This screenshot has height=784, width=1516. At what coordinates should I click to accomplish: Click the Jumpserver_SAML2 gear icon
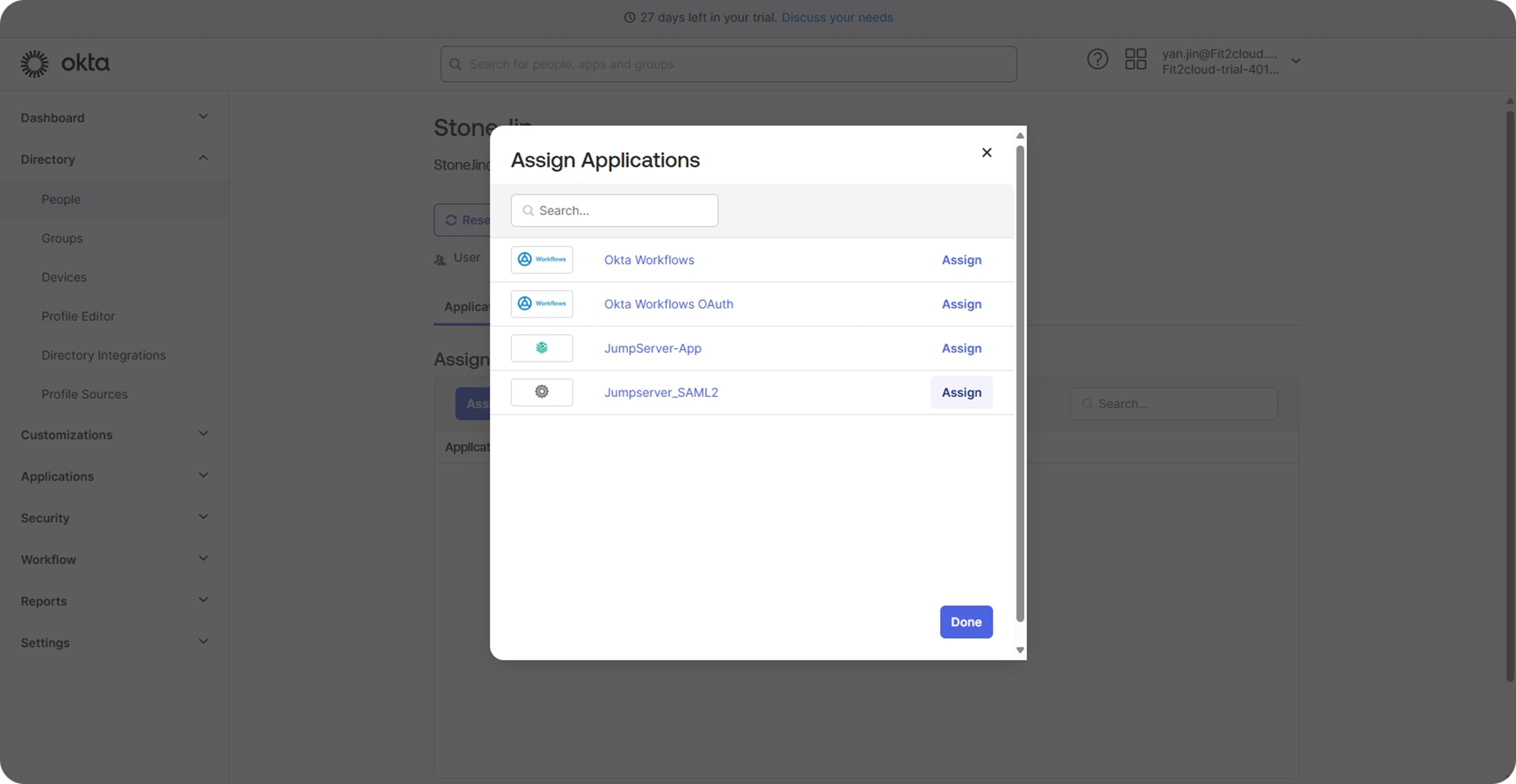(x=541, y=392)
